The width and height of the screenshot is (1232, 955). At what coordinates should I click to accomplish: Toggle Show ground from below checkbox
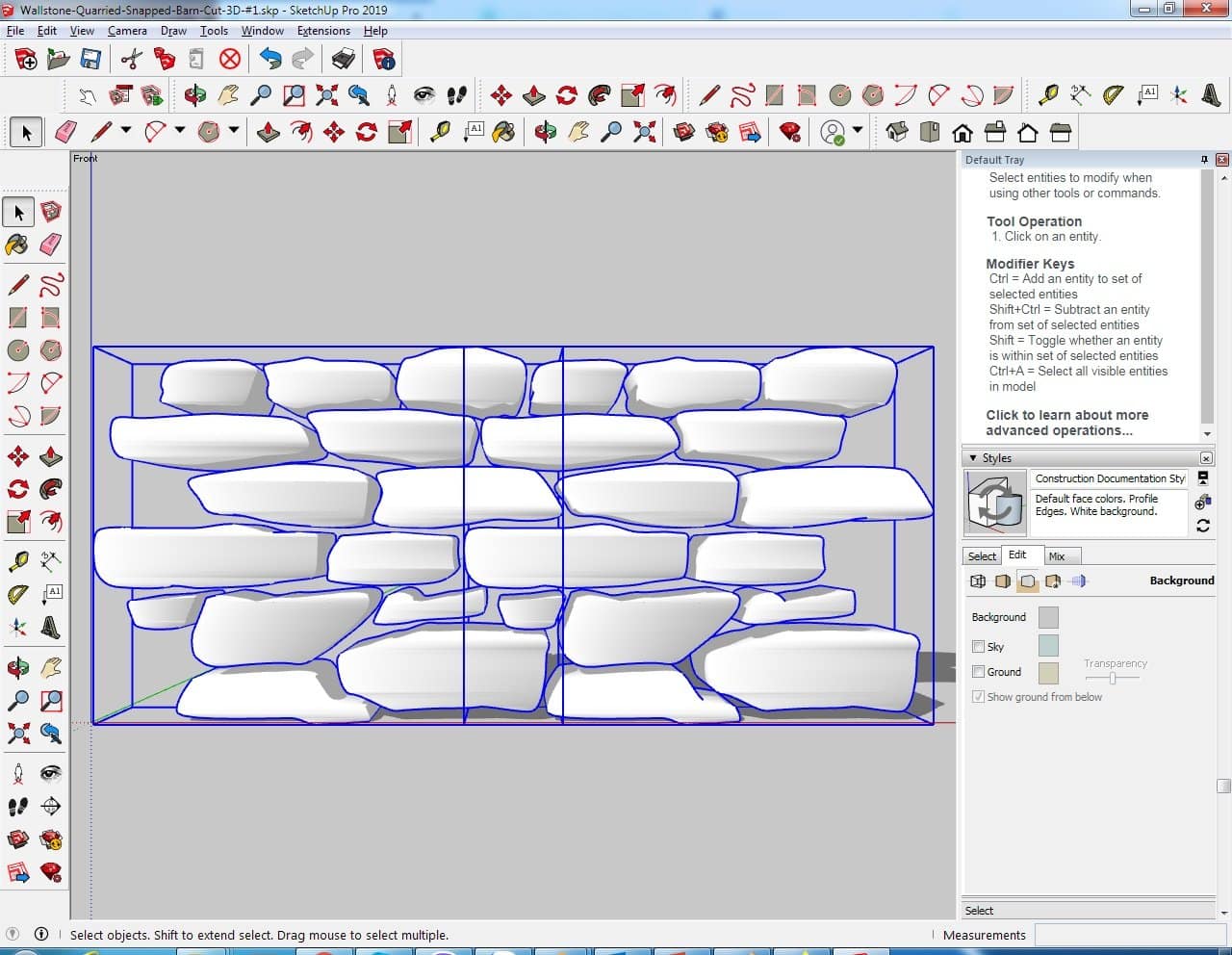(x=979, y=697)
